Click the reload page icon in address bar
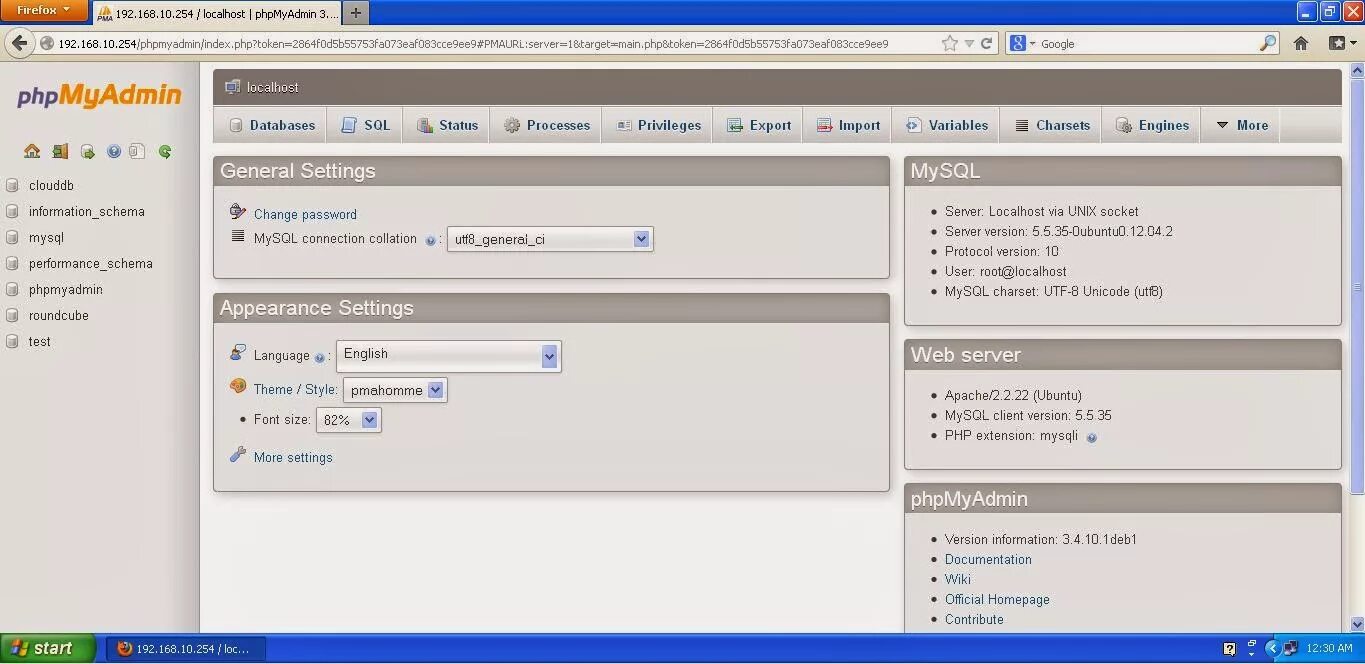The width and height of the screenshot is (1365, 664). 986,43
